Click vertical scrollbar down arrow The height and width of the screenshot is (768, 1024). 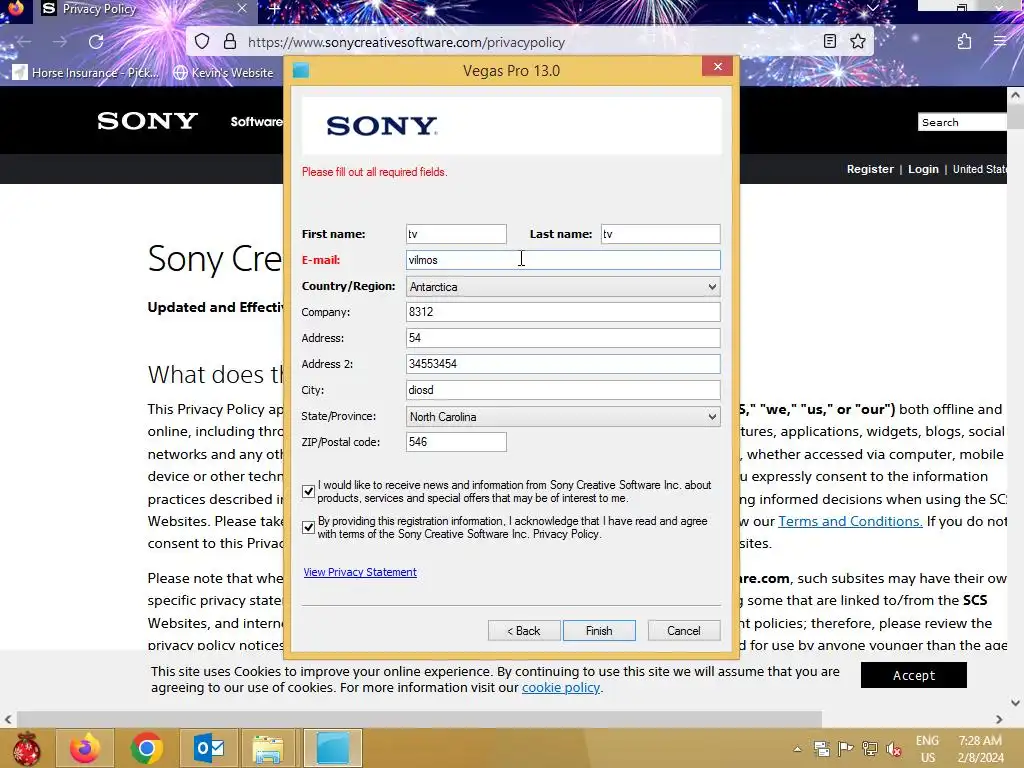(x=1015, y=703)
